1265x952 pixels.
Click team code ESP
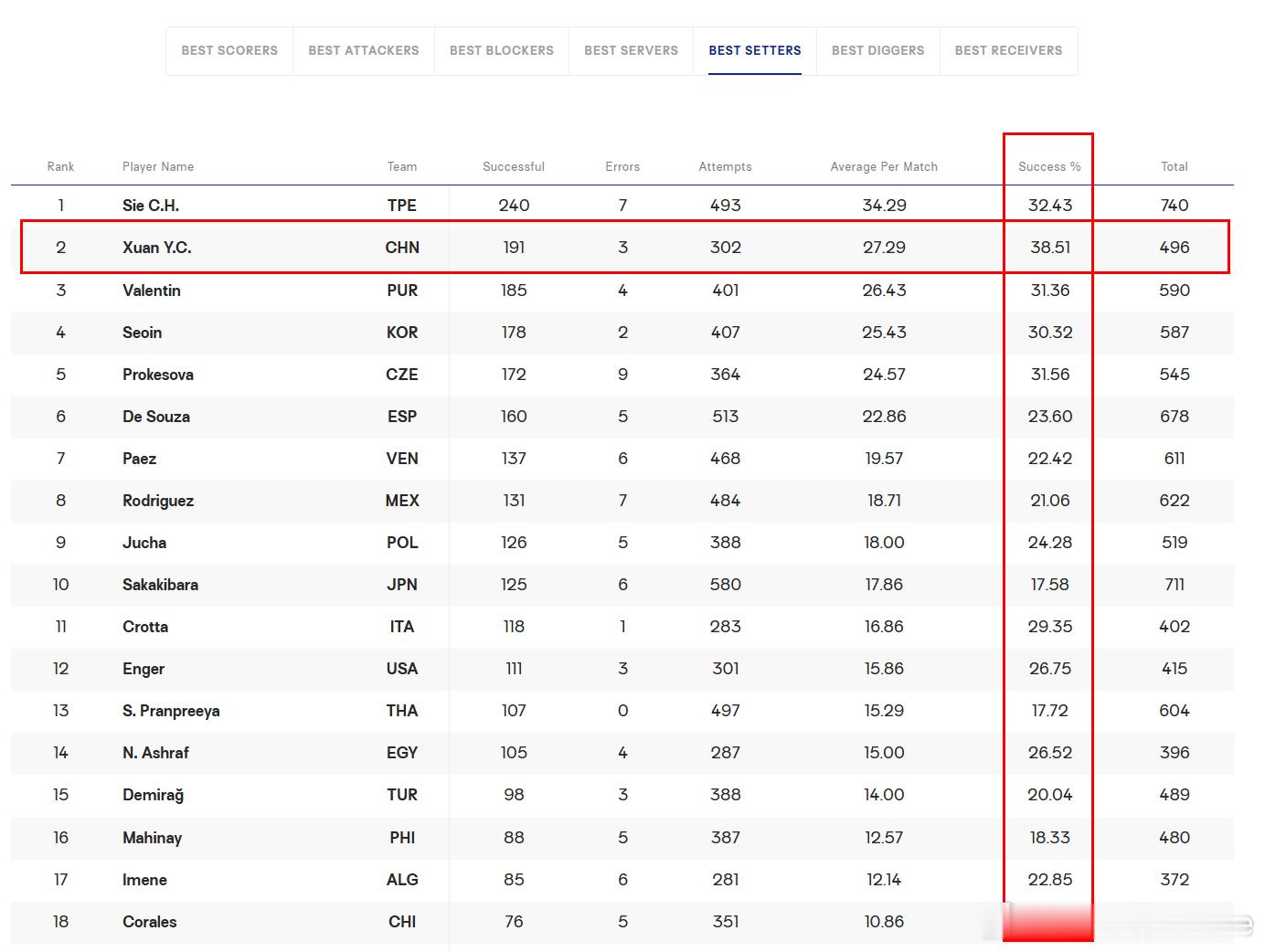(402, 417)
